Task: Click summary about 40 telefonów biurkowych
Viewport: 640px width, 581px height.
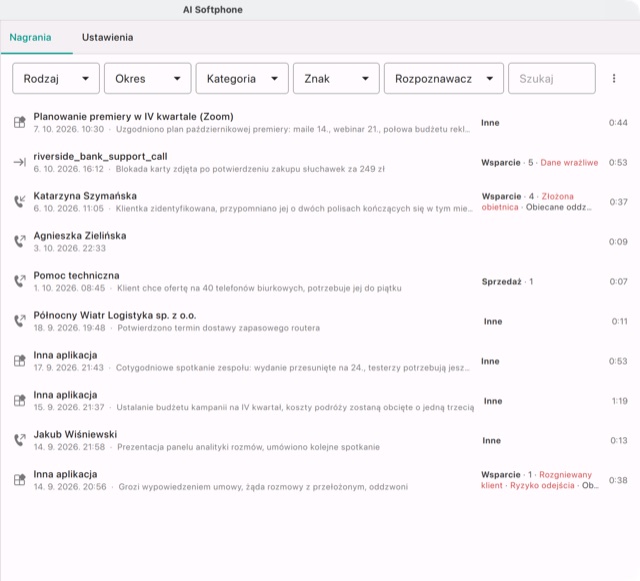Action: point(259,288)
